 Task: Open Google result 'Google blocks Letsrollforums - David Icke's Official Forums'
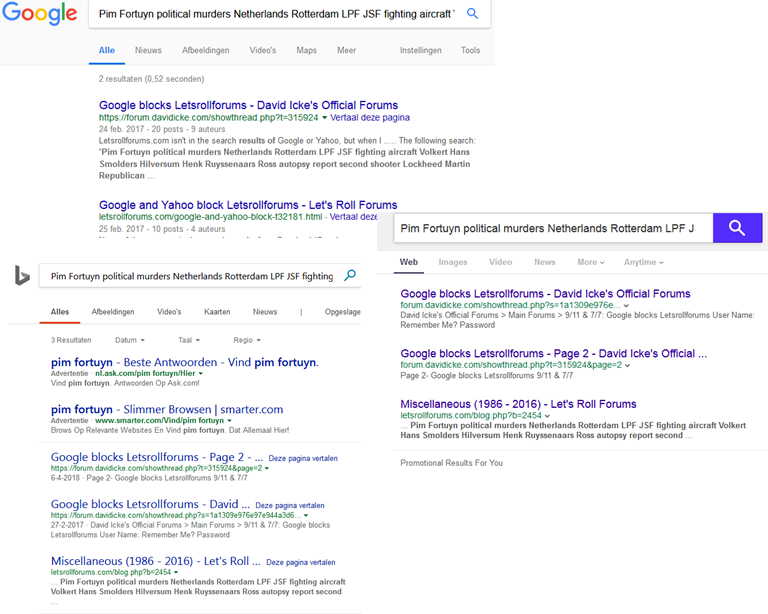pyautogui.click(x=248, y=105)
